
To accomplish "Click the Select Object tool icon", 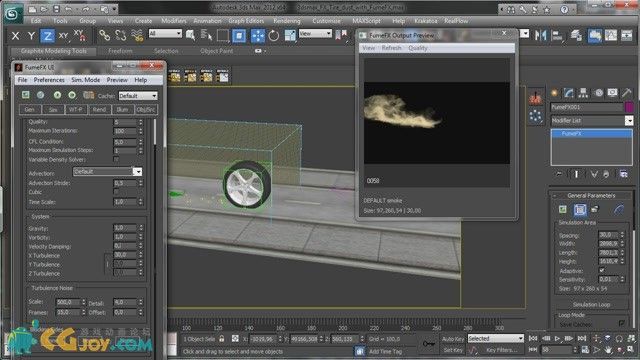I will tap(190, 36).
